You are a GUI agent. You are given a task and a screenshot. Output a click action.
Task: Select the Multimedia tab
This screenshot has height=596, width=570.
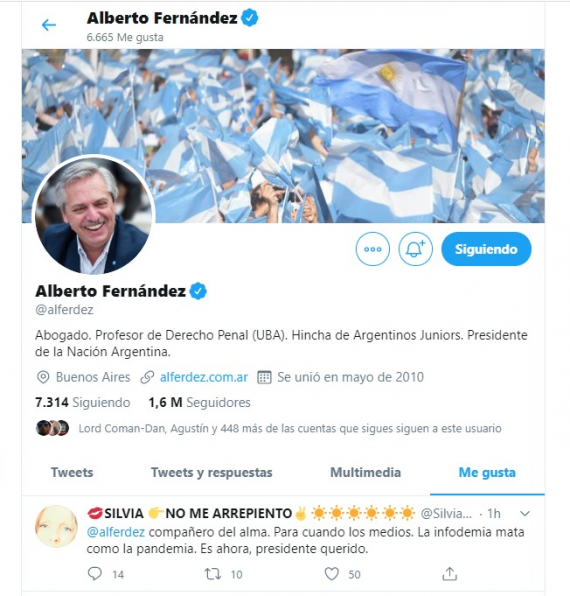point(365,472)
